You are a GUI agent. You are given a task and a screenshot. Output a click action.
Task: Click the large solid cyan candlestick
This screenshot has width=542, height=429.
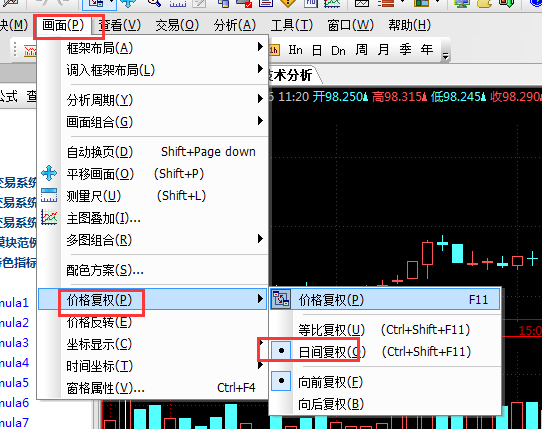tap(457, 253)
